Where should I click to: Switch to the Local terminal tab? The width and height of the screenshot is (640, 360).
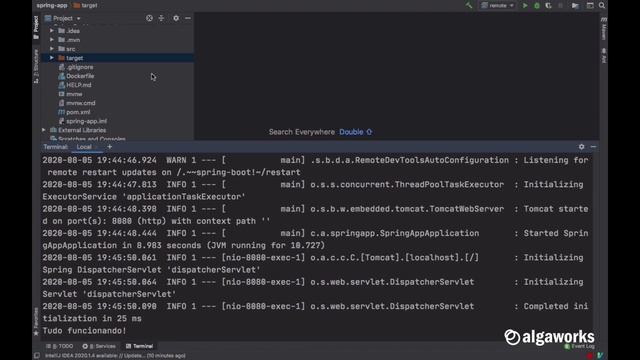coord(84,147)
